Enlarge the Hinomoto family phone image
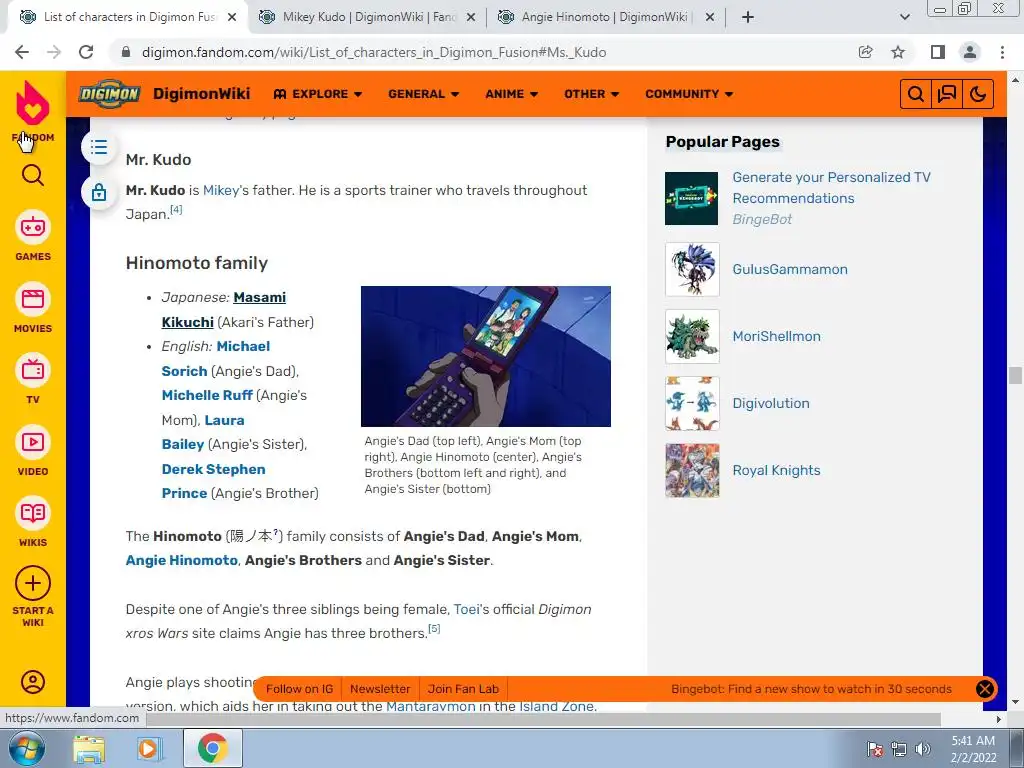 486,357
